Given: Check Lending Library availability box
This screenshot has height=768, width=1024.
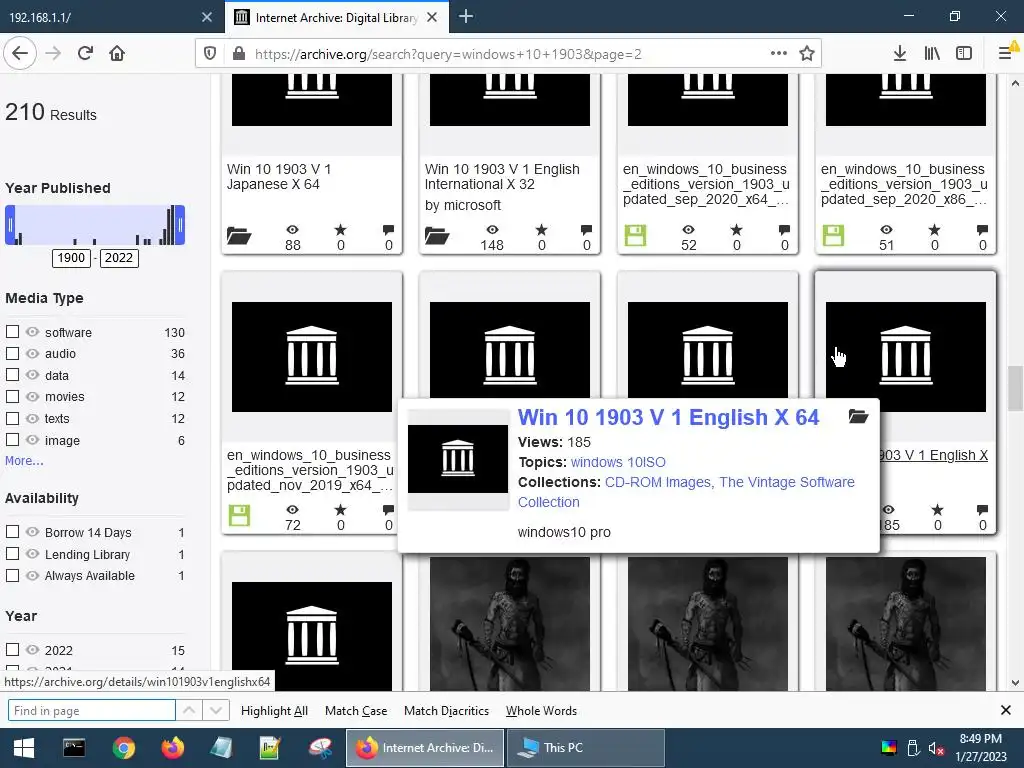Looking at the screenshot, I should pyautogui.click(x=12, y=554).
